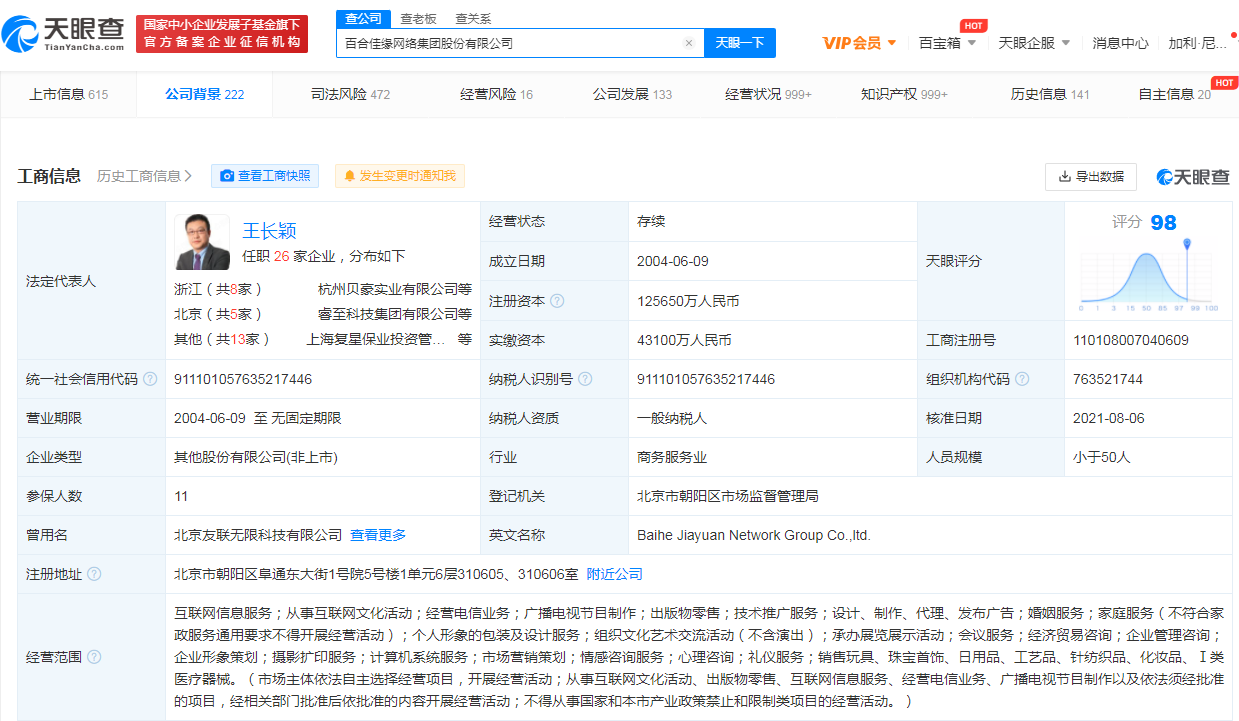Select English name Baihe Jiayuan Network Group
Image resolution: width=1239 pixels, height=721 pixels.
tap(754, 535)
